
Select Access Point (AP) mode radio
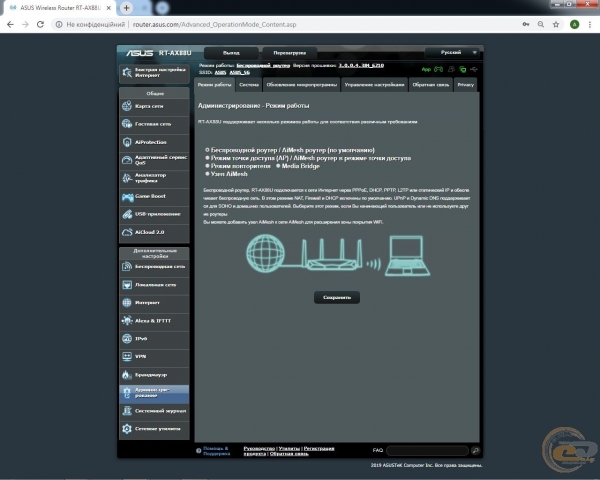(207, 158)
